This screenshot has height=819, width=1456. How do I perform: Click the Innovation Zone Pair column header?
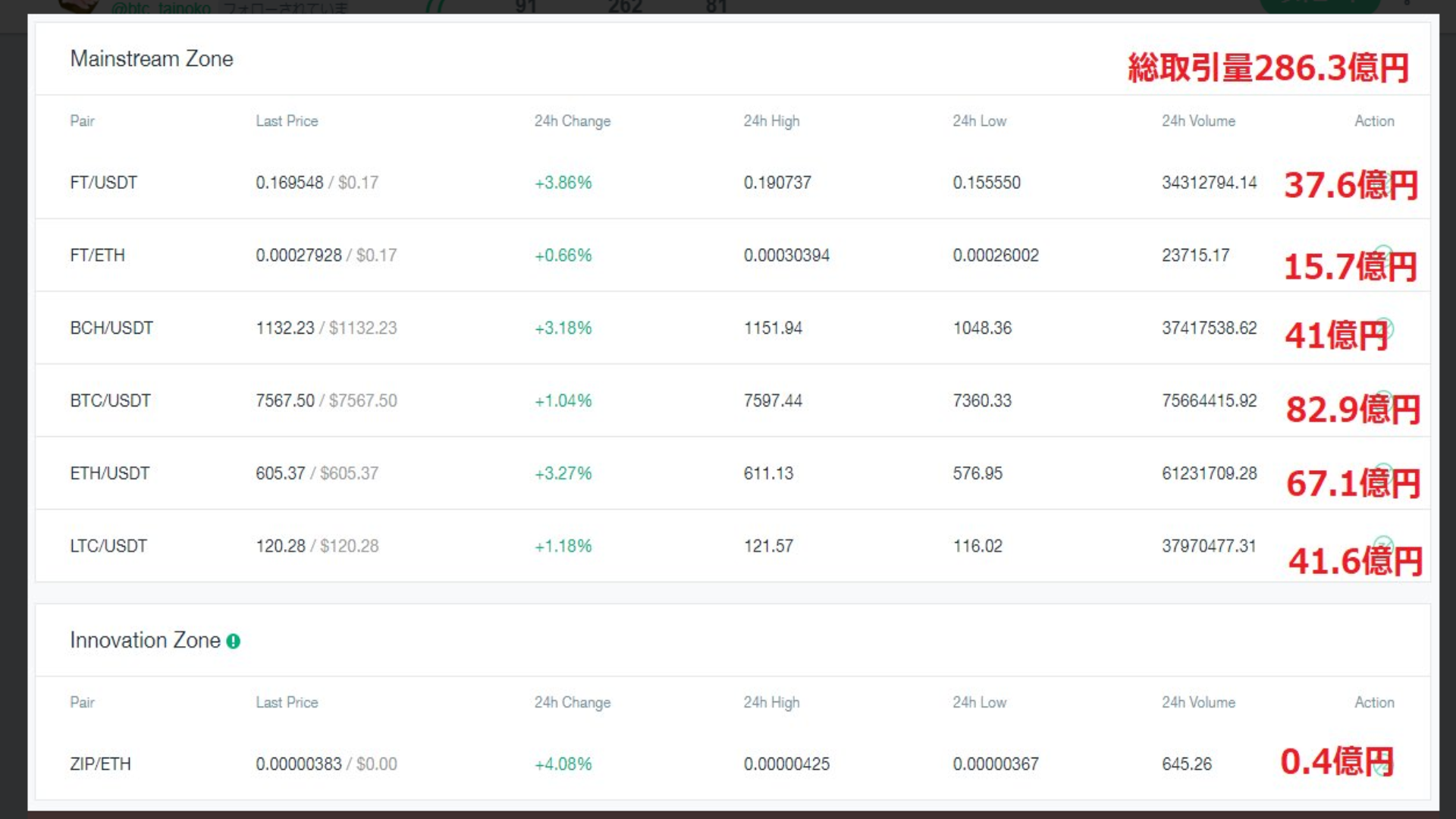pyautogui.click(x=82, y=703)
